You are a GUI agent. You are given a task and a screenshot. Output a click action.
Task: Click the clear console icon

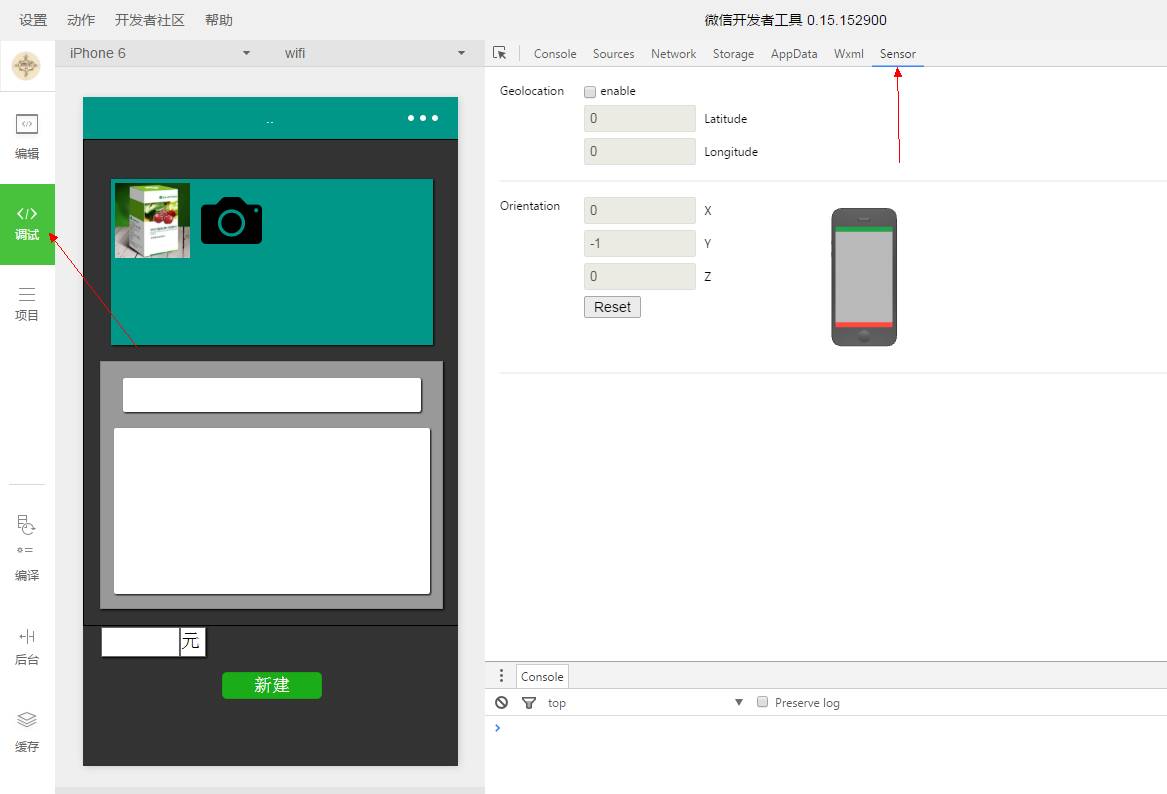(502, 703)
